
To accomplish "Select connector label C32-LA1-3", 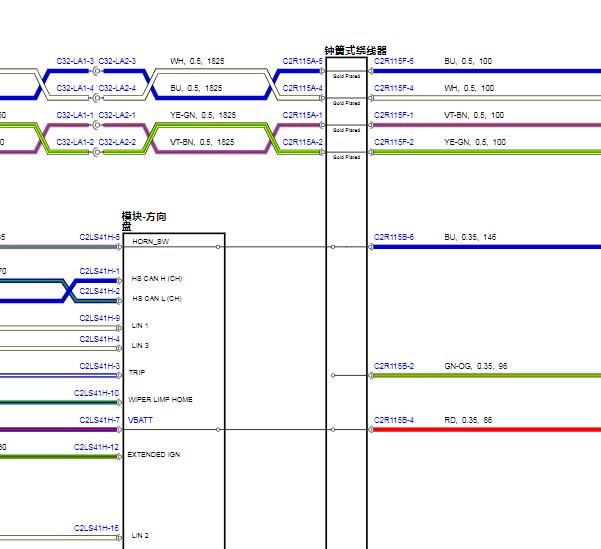I will 75,61.
